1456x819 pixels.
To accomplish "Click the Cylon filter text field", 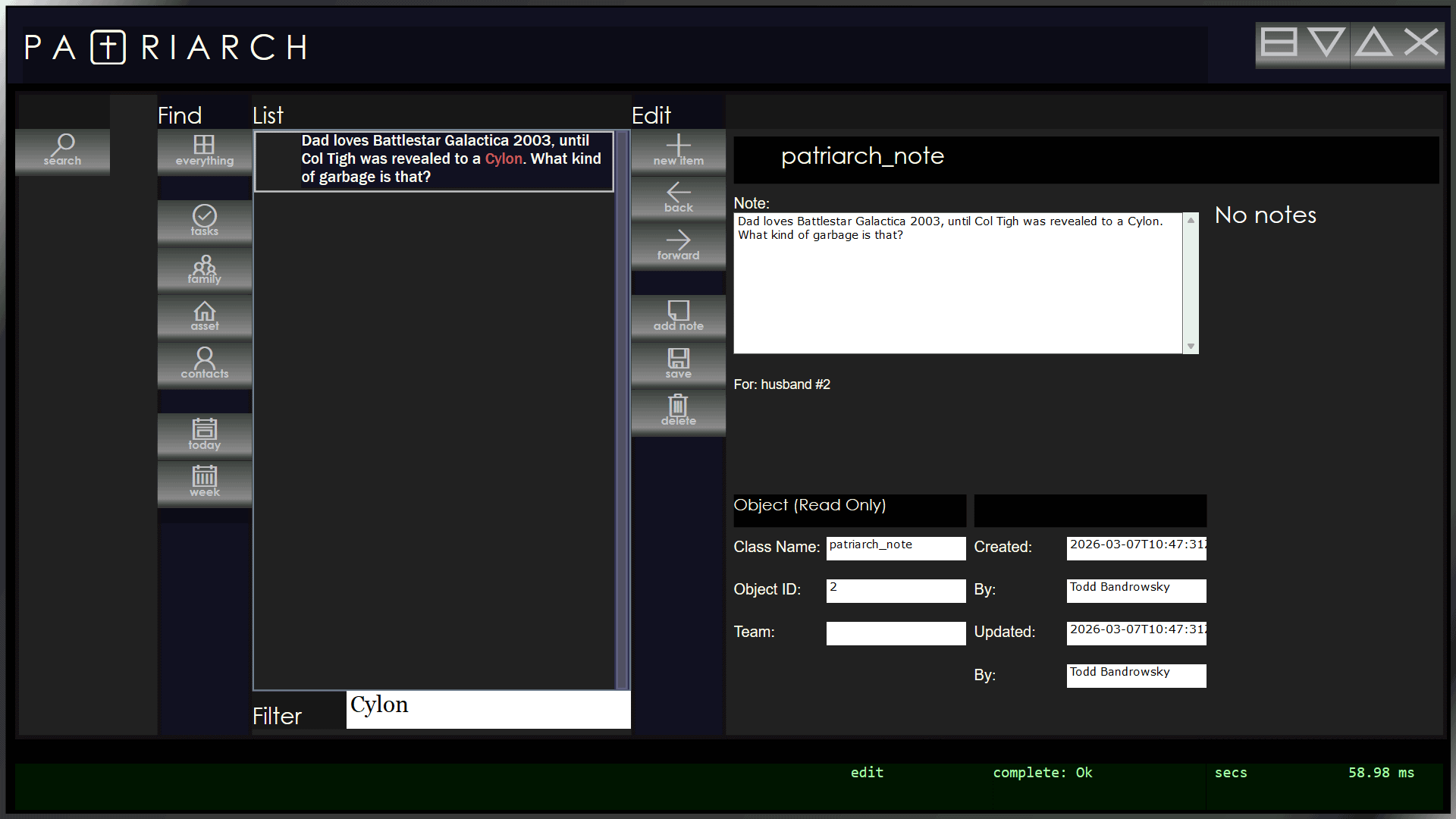I will click(488, 709).
